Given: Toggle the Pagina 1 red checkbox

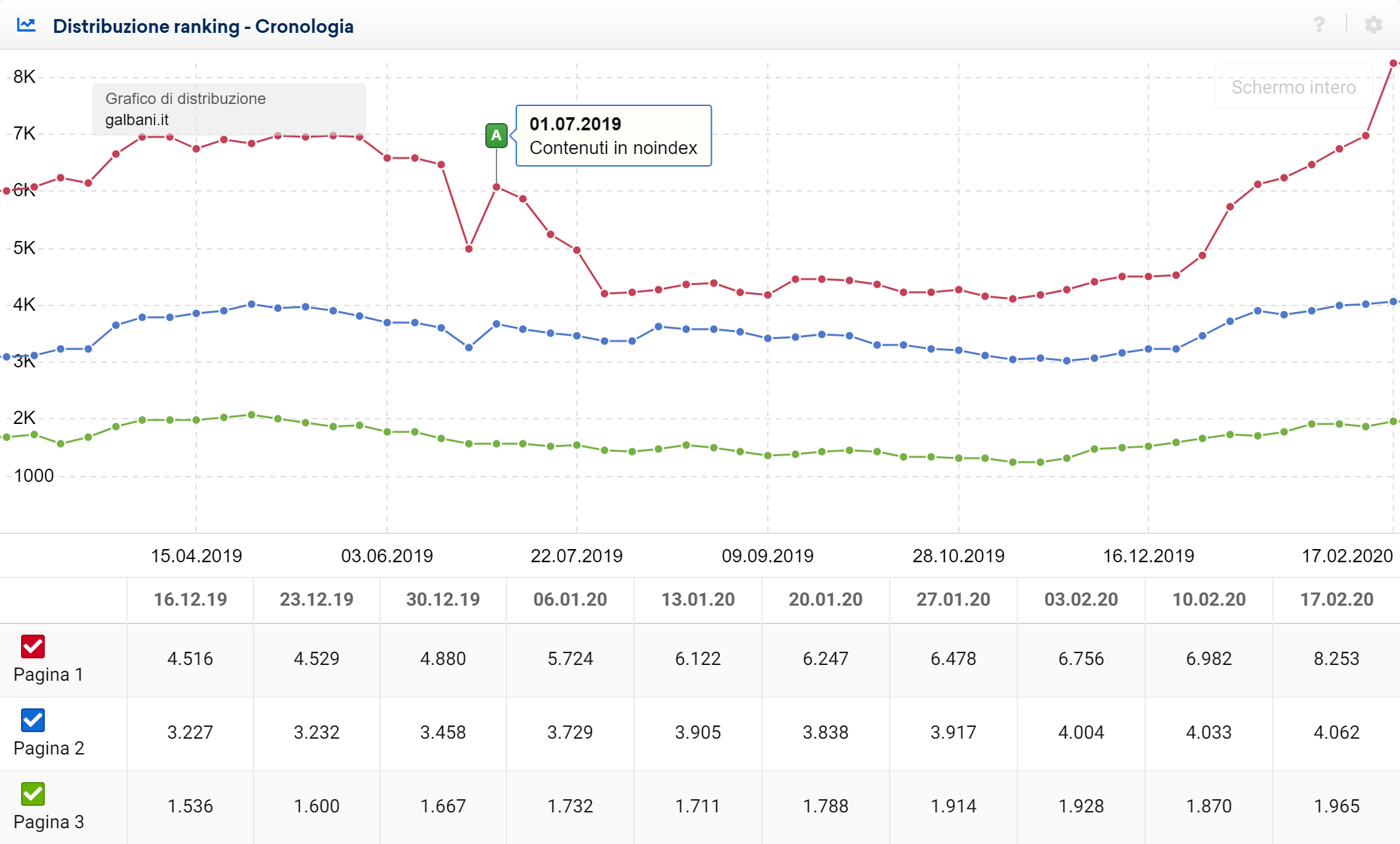Looking at the screenshot, I should pos(33,646).
